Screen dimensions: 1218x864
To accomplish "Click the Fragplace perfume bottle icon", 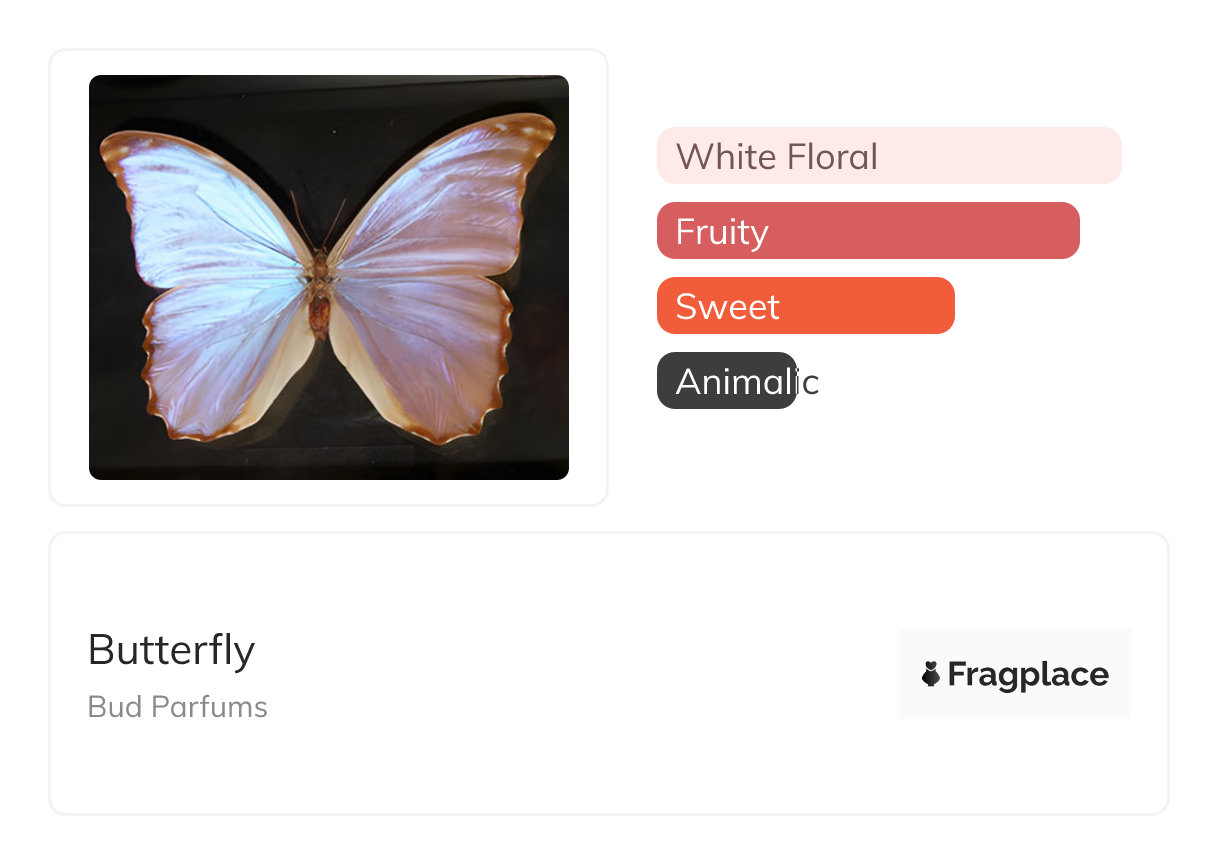I will 931,674.
